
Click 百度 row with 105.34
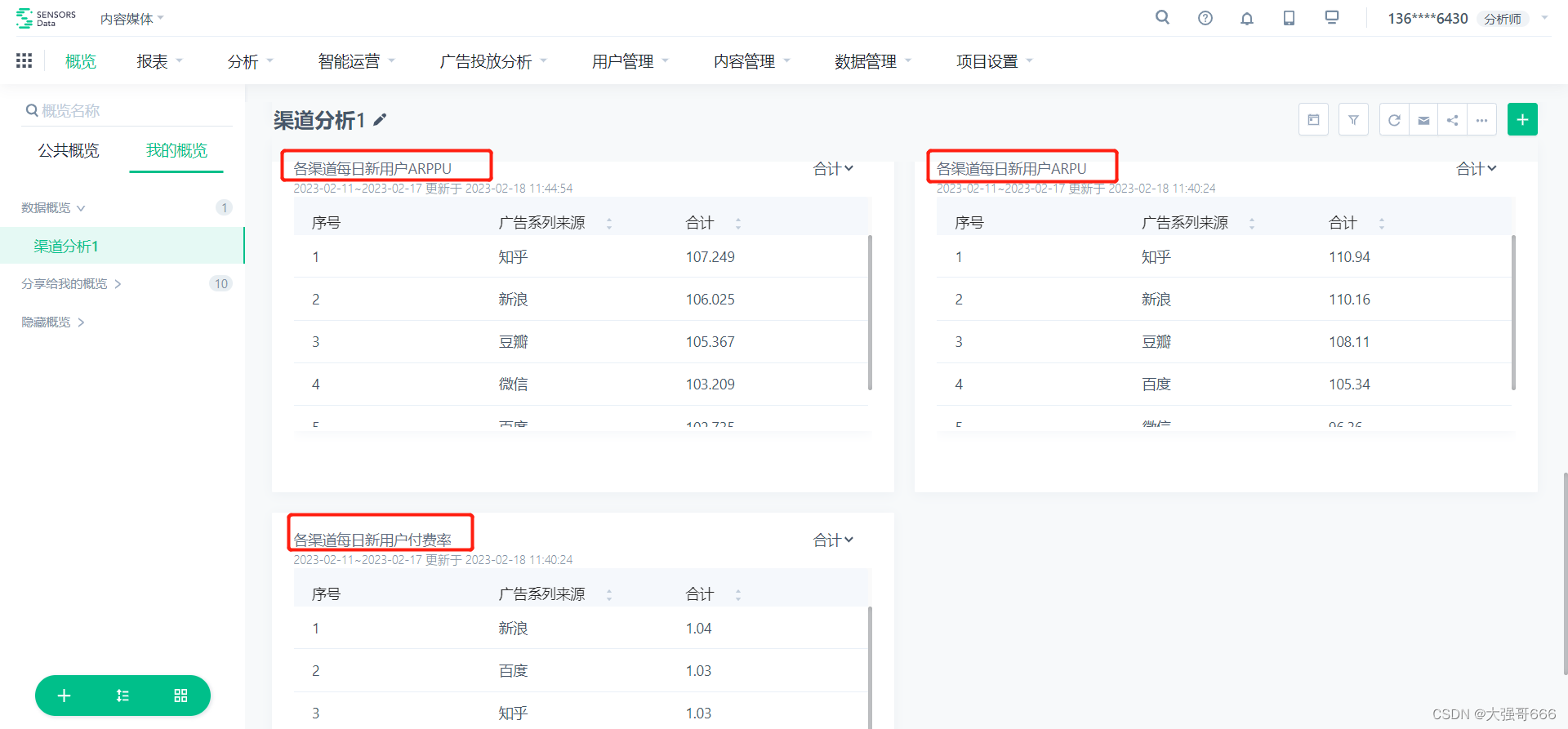coord(1224,384)
